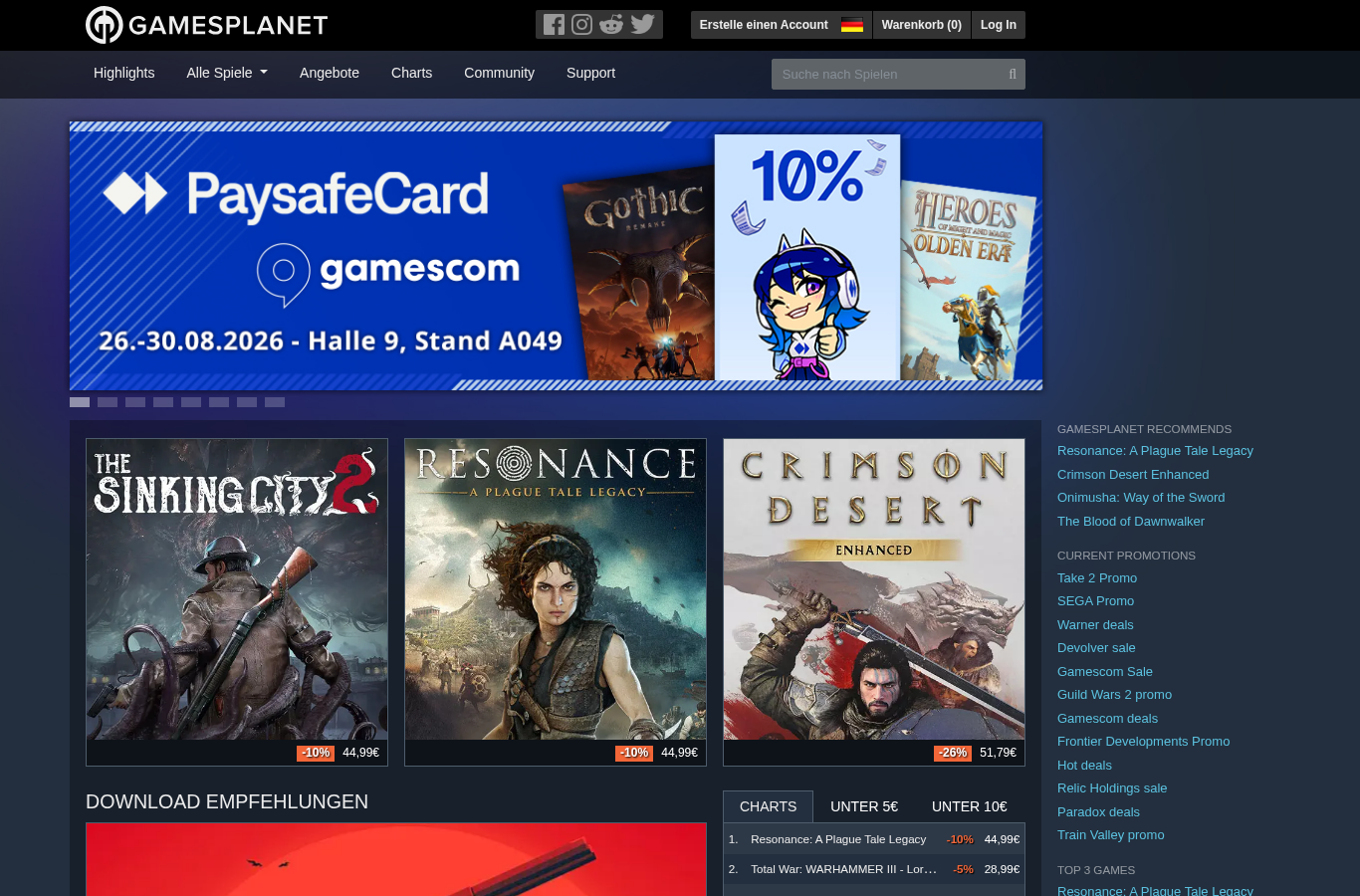Open the Support menu item
Image resolution: width=1360 pixels, height=896 pixels.
[x=590, y=73]
